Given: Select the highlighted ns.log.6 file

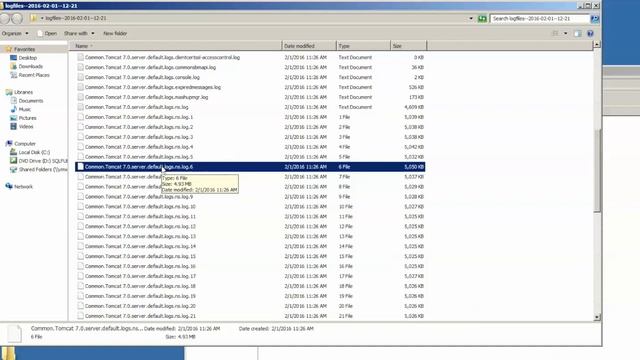Looking at the screenshot, I should coord(250,167).
